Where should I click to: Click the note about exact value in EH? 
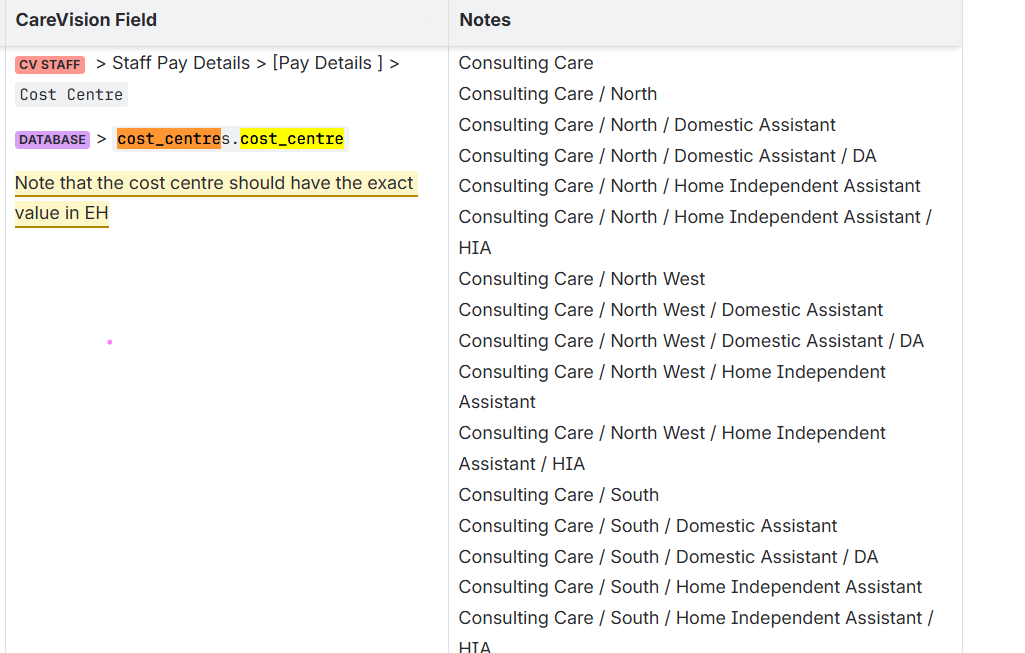click(216, 198)
